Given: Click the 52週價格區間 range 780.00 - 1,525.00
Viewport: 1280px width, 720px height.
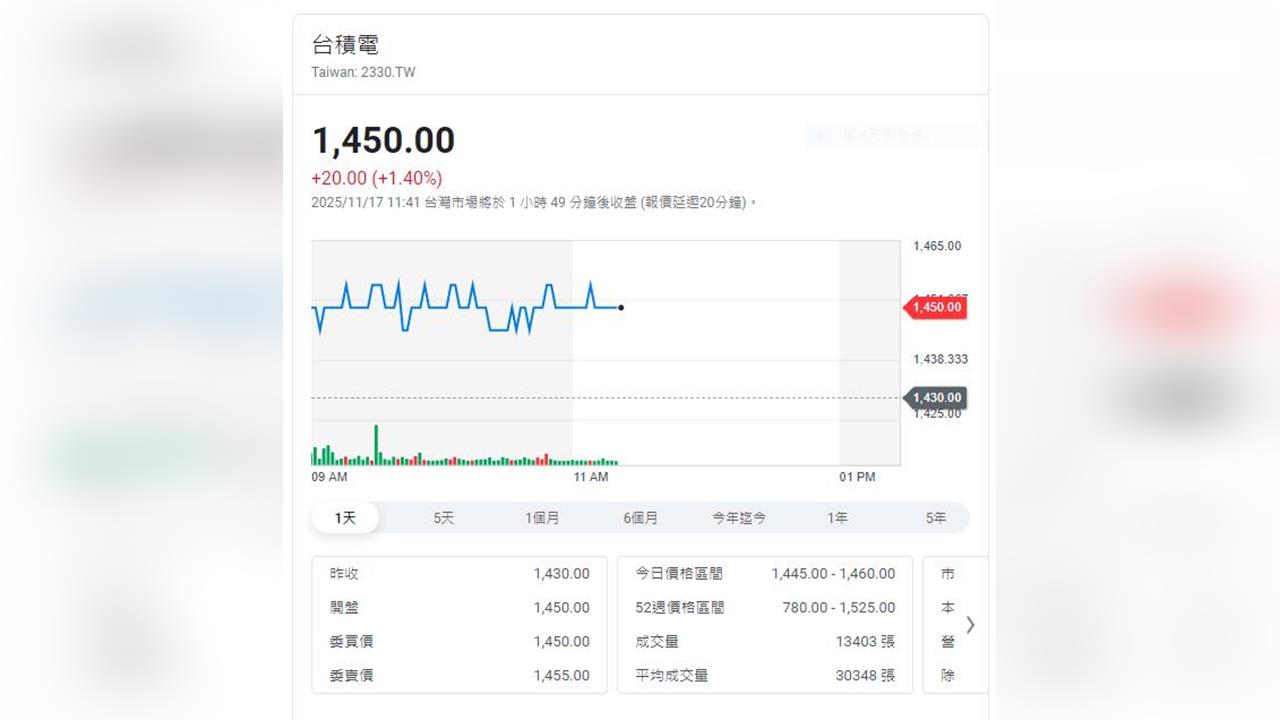Looking at the screenshot, I should tap(836, 607).
